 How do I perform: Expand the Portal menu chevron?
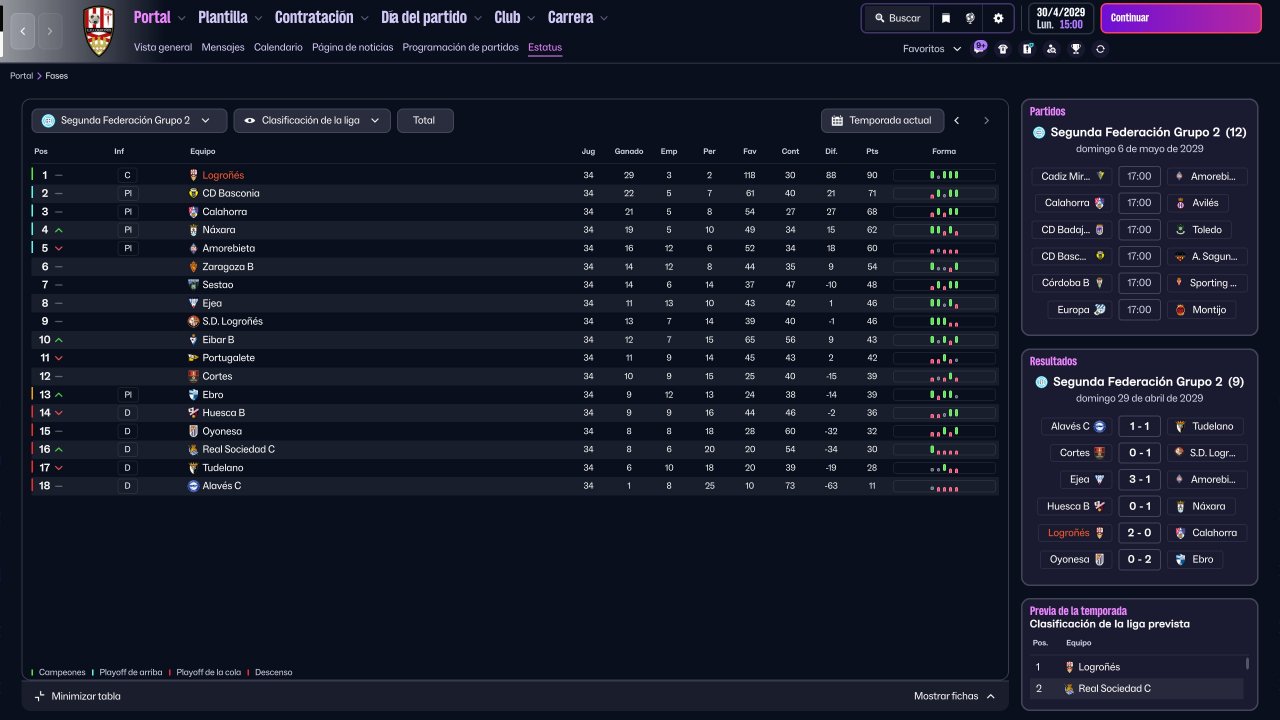(181, 18)
